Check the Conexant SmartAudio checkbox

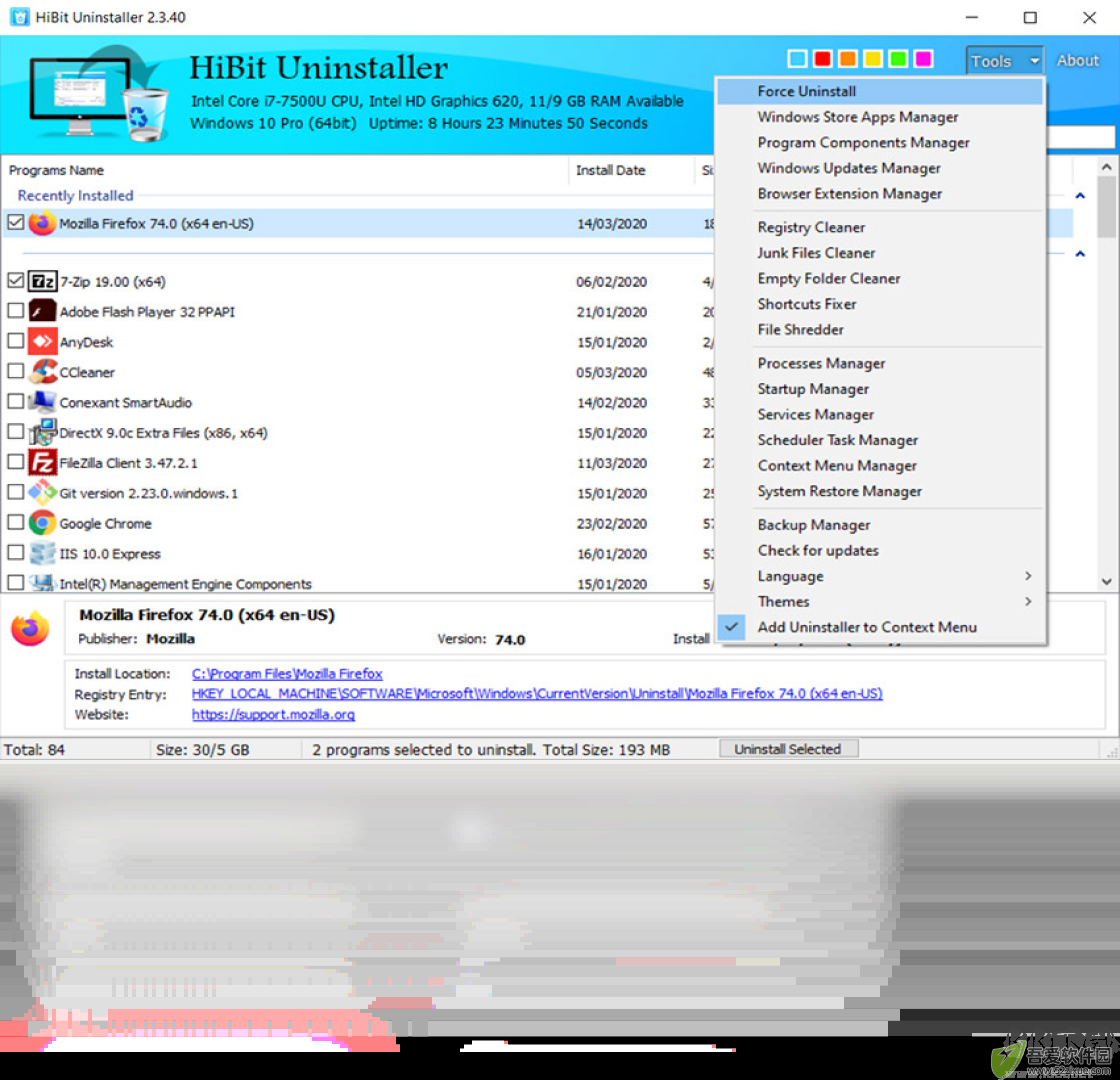(x=16, y=401)
